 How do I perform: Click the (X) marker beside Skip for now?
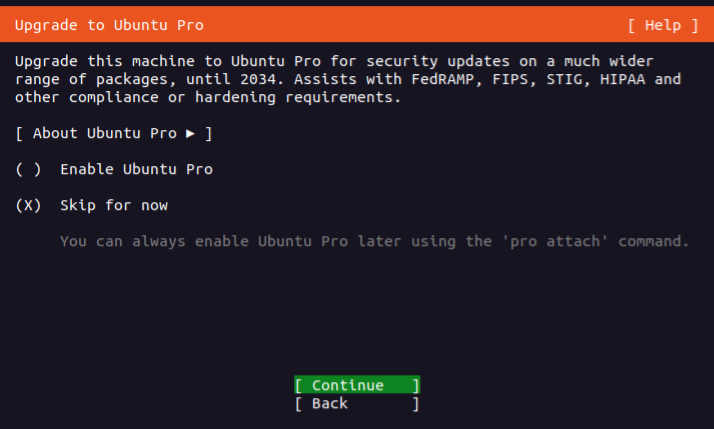point(29,205)
